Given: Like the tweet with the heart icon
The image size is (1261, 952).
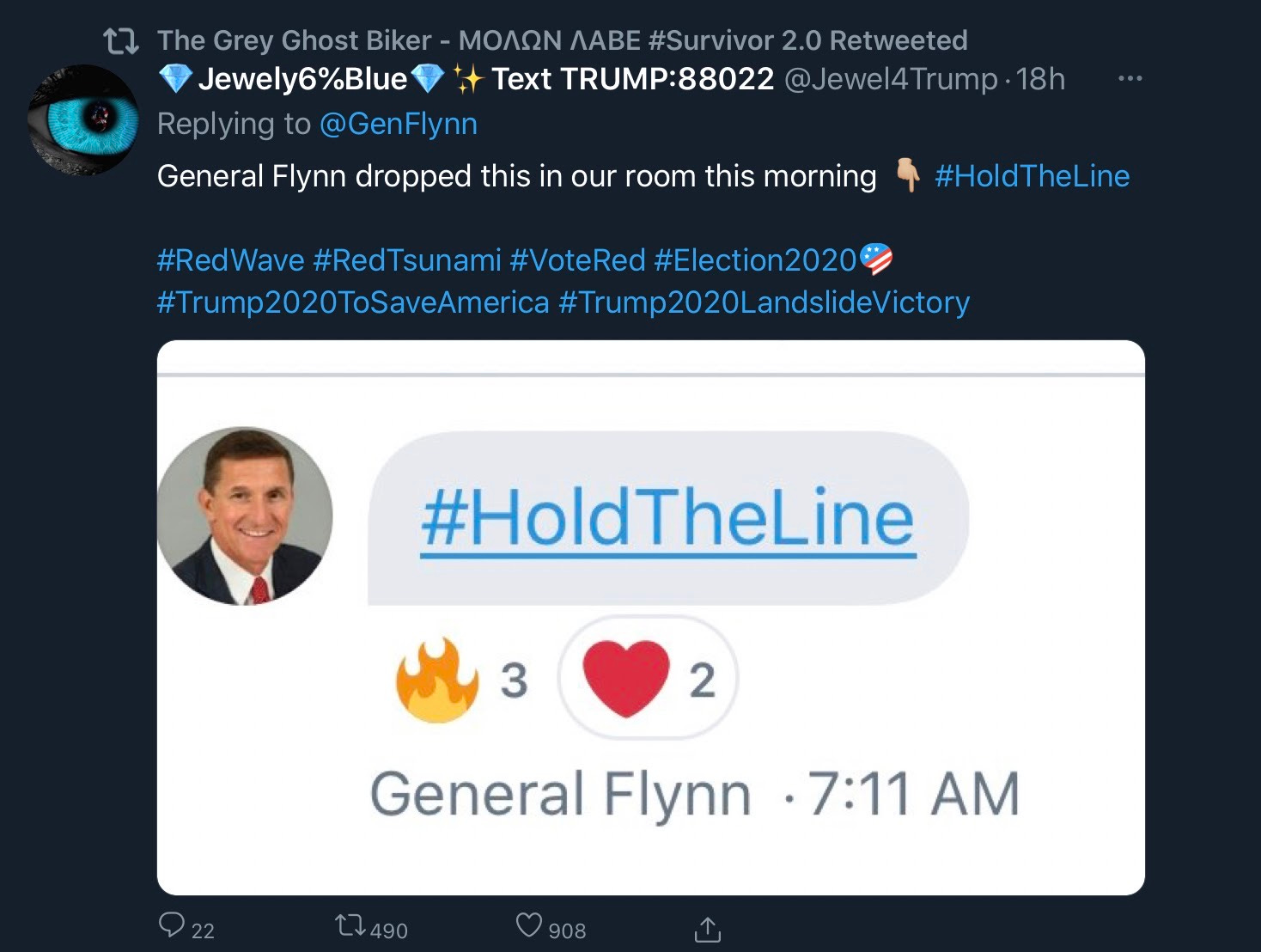Looking at the screenshot, I should click(529, 925).
